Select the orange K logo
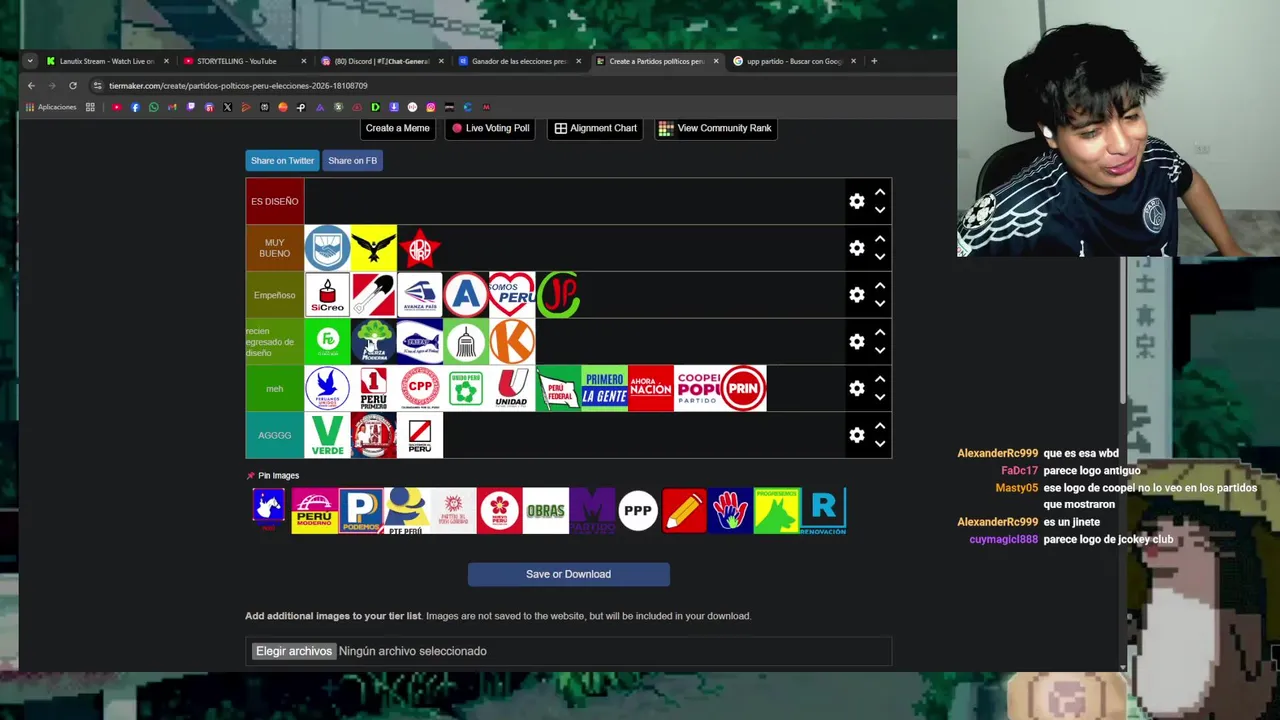The width and height of the screenshot is (1280, 720). tap(512, 342)
